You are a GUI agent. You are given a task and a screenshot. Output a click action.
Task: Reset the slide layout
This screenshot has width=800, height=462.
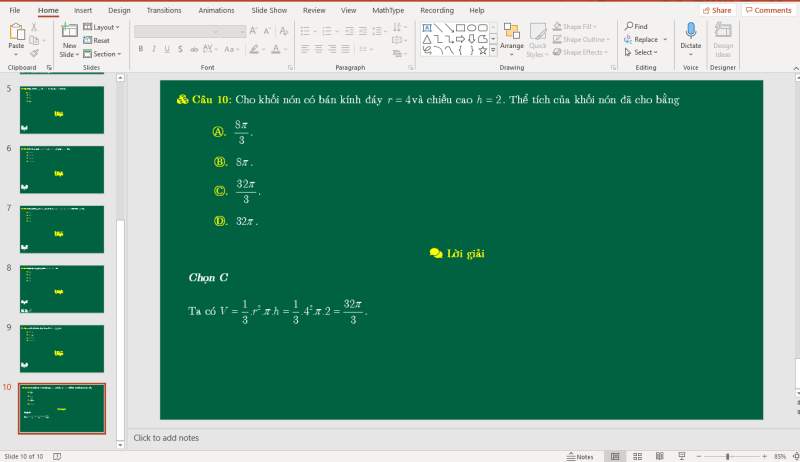(x=96, y=40)
